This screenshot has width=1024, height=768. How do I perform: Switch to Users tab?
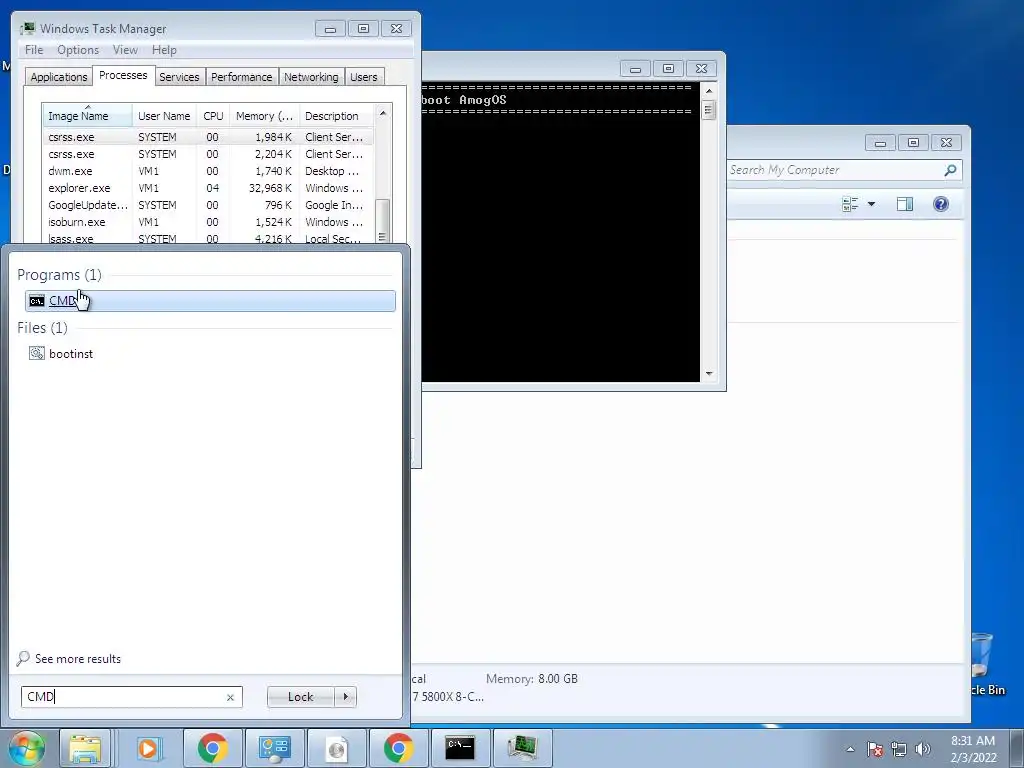pos(364,77)
